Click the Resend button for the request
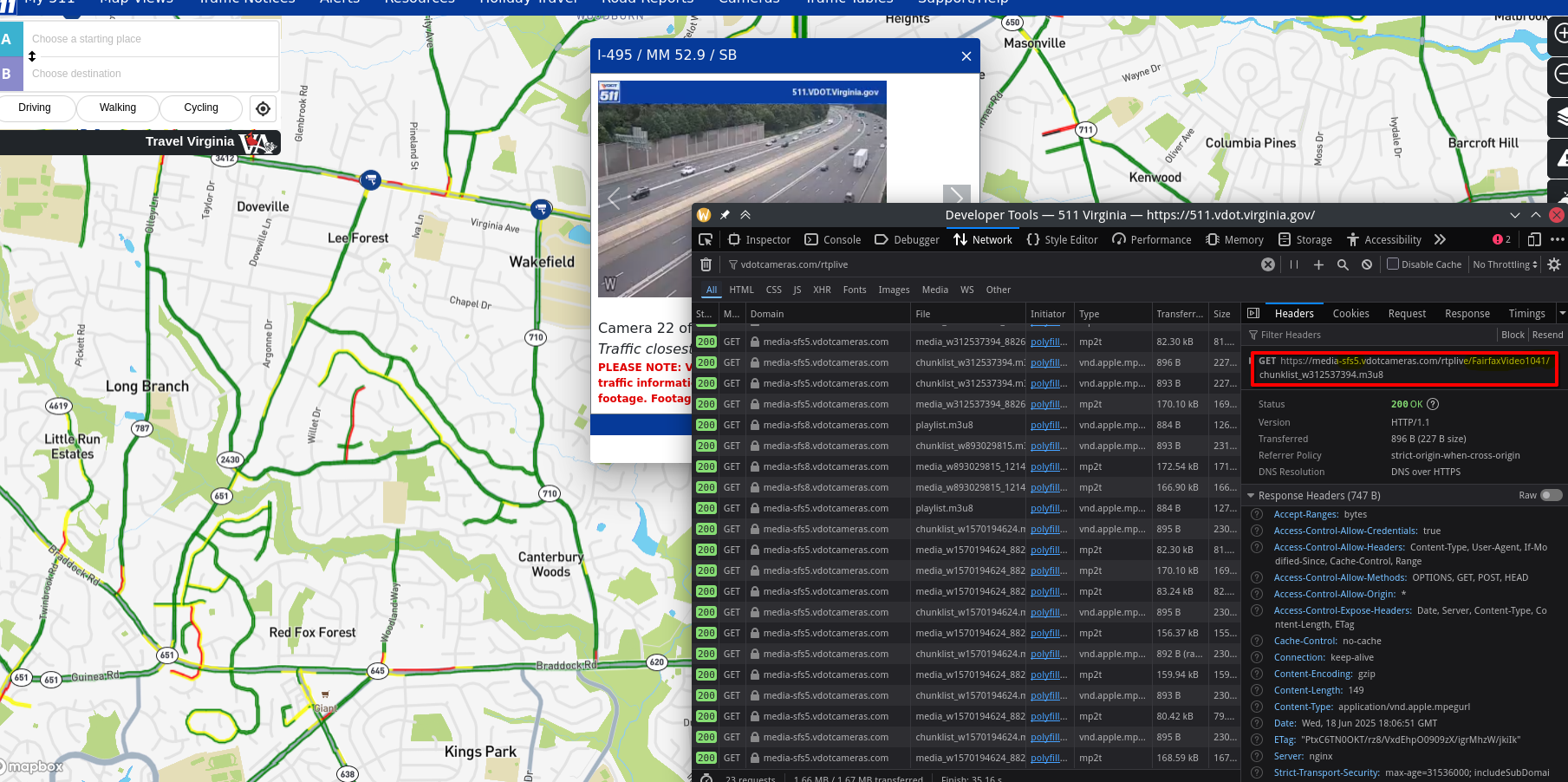 tap(1547, 335)
